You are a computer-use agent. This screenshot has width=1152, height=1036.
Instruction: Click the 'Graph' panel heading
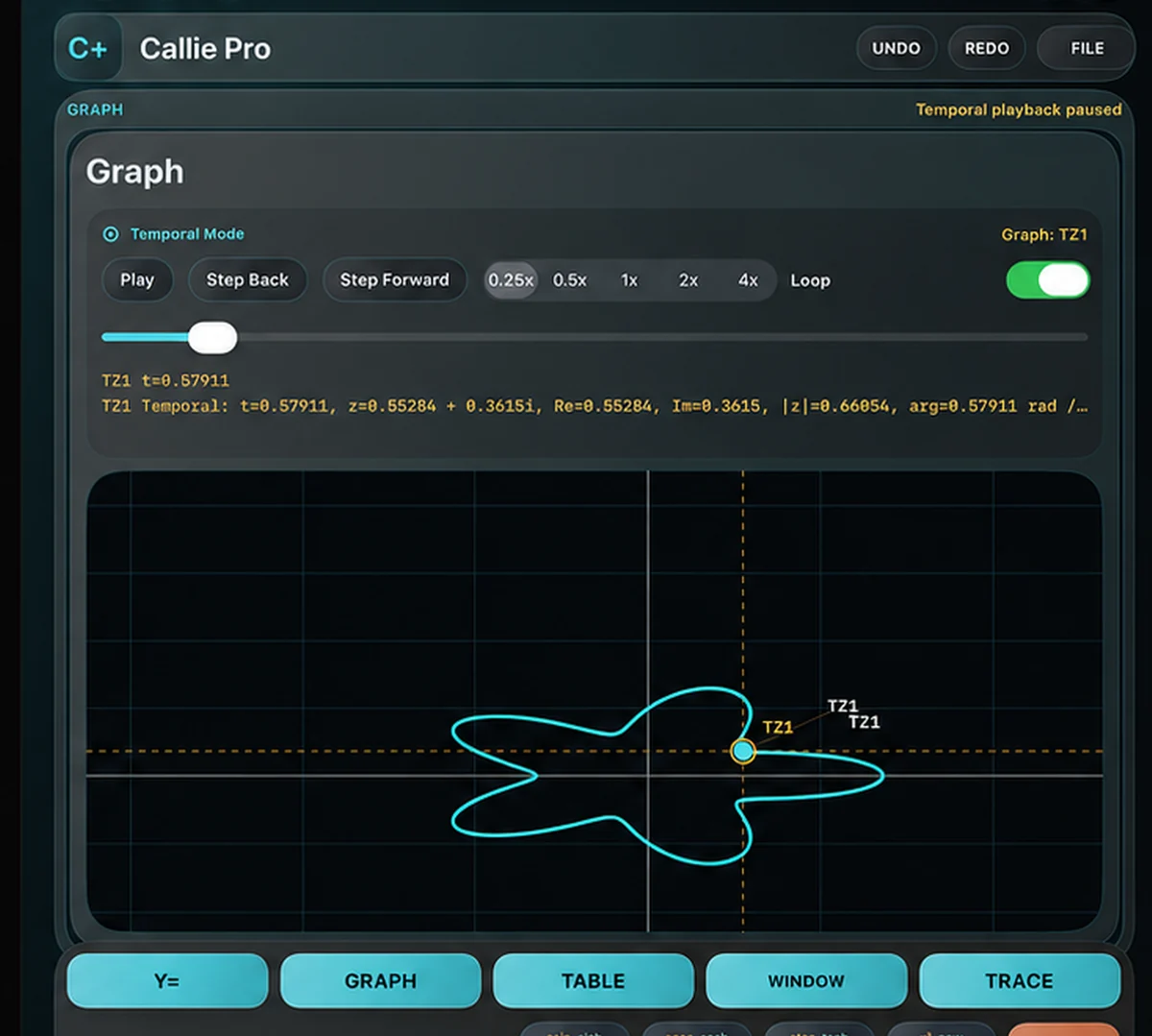tap(134, 171)
